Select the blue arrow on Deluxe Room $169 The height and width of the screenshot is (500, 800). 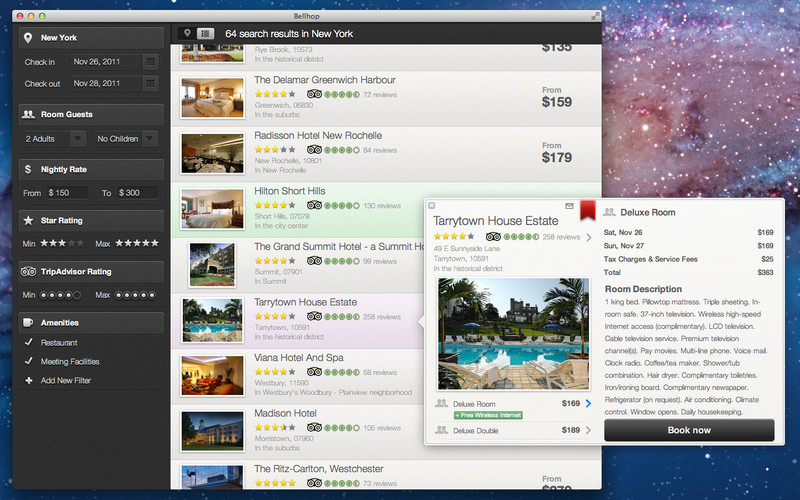point(588,404)
